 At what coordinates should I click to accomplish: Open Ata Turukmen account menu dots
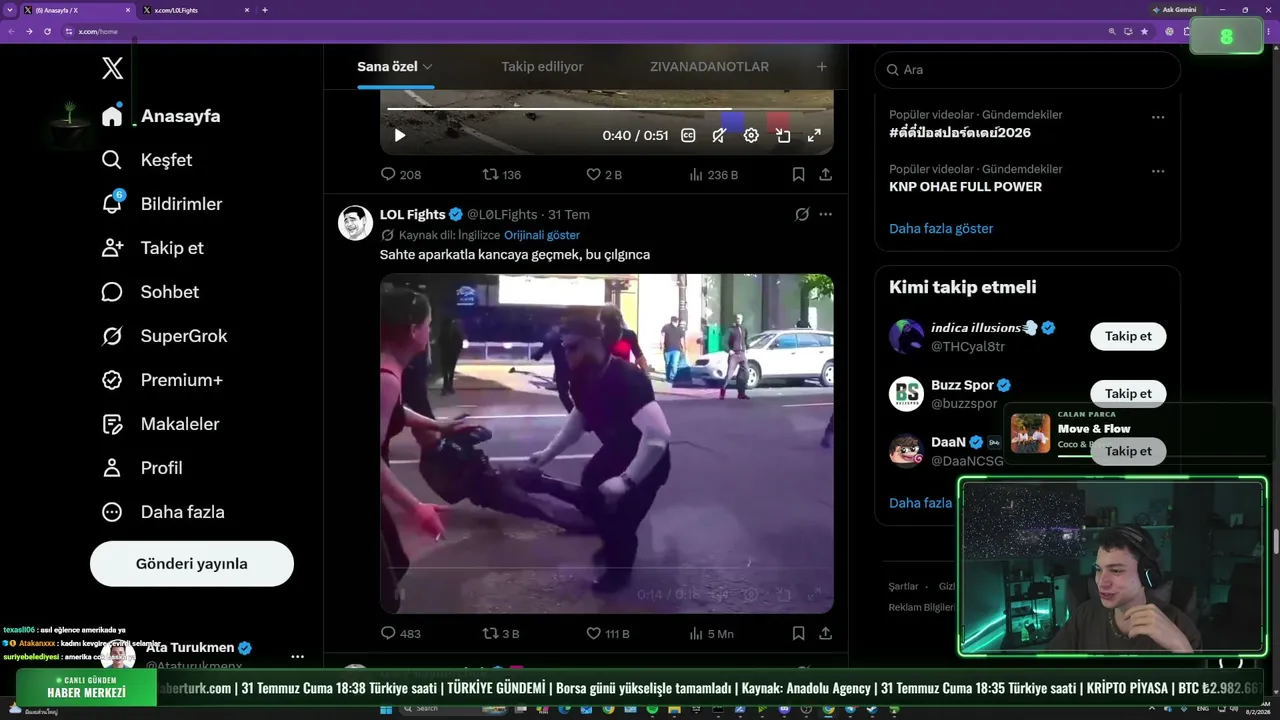click(297, 657)
